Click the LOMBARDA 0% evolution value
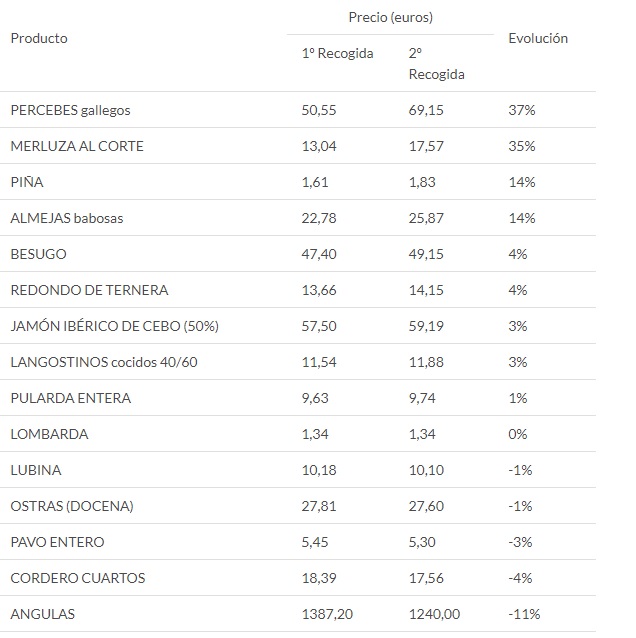The width and height of the screenshot is (636, 638). [518, 434]
